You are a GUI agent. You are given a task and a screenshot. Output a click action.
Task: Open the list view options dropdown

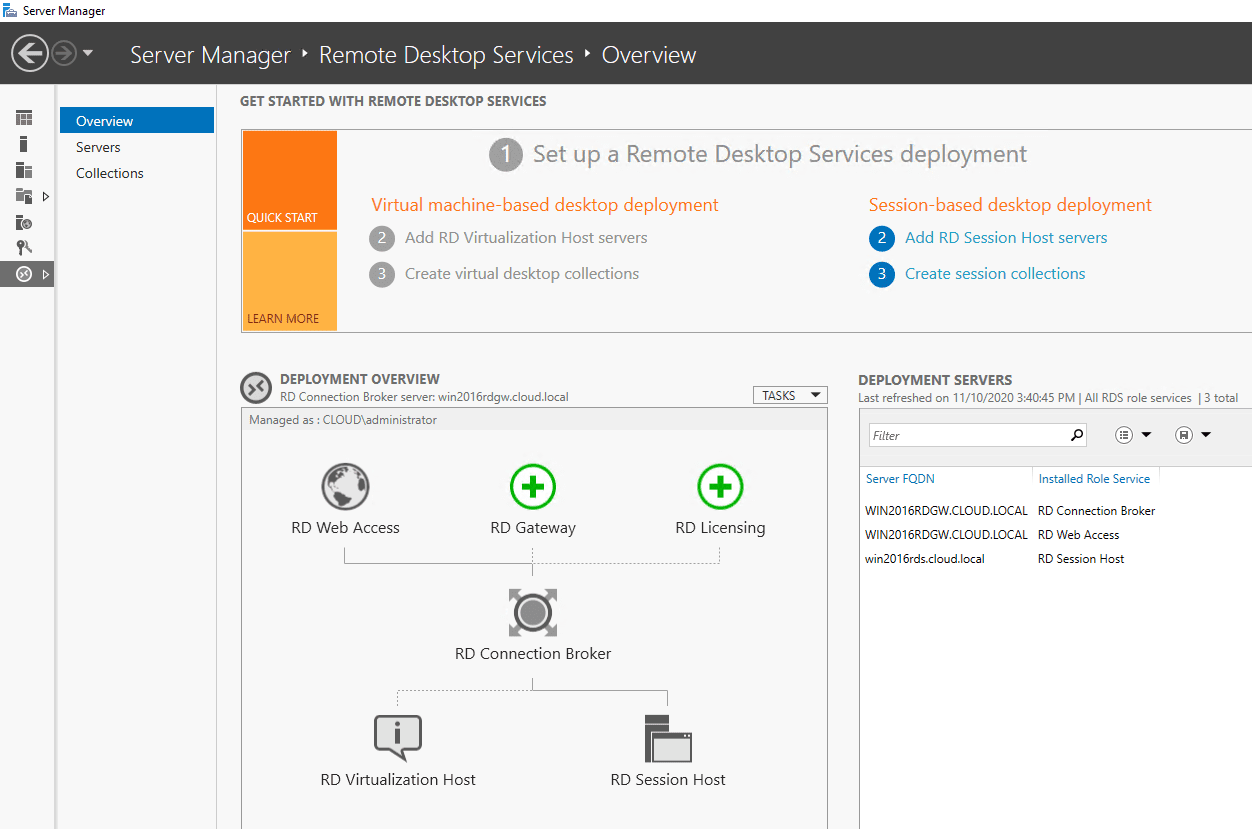click(x=1133, y=435)
